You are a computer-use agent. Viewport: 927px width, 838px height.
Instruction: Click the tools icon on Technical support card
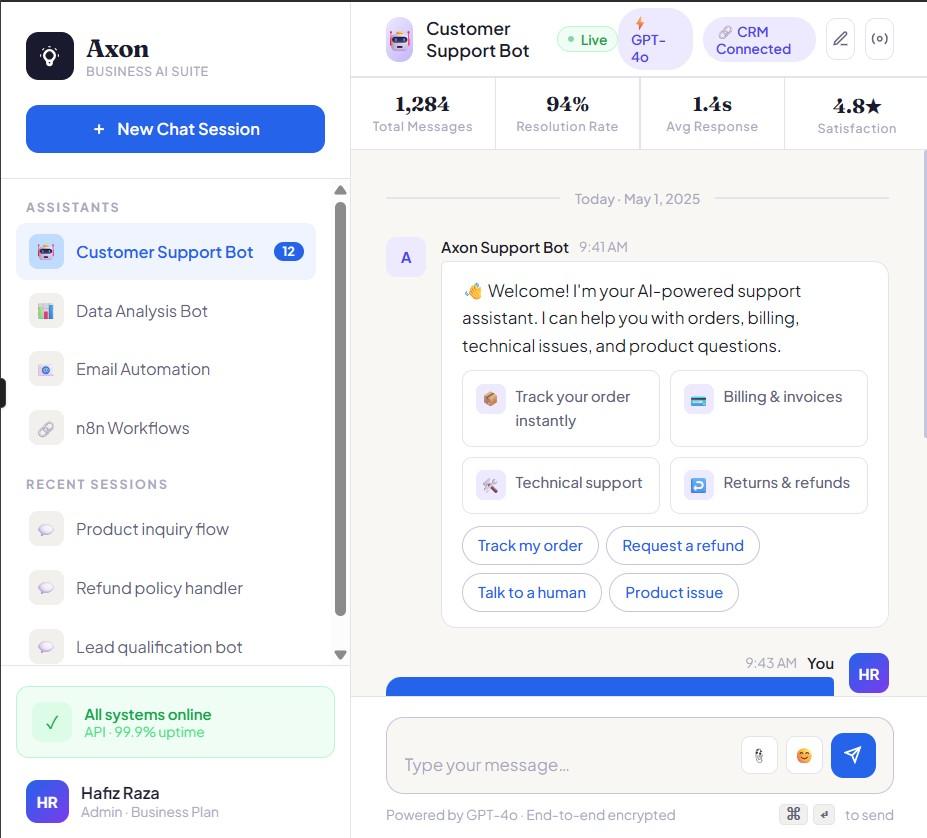tap(491, 486)
